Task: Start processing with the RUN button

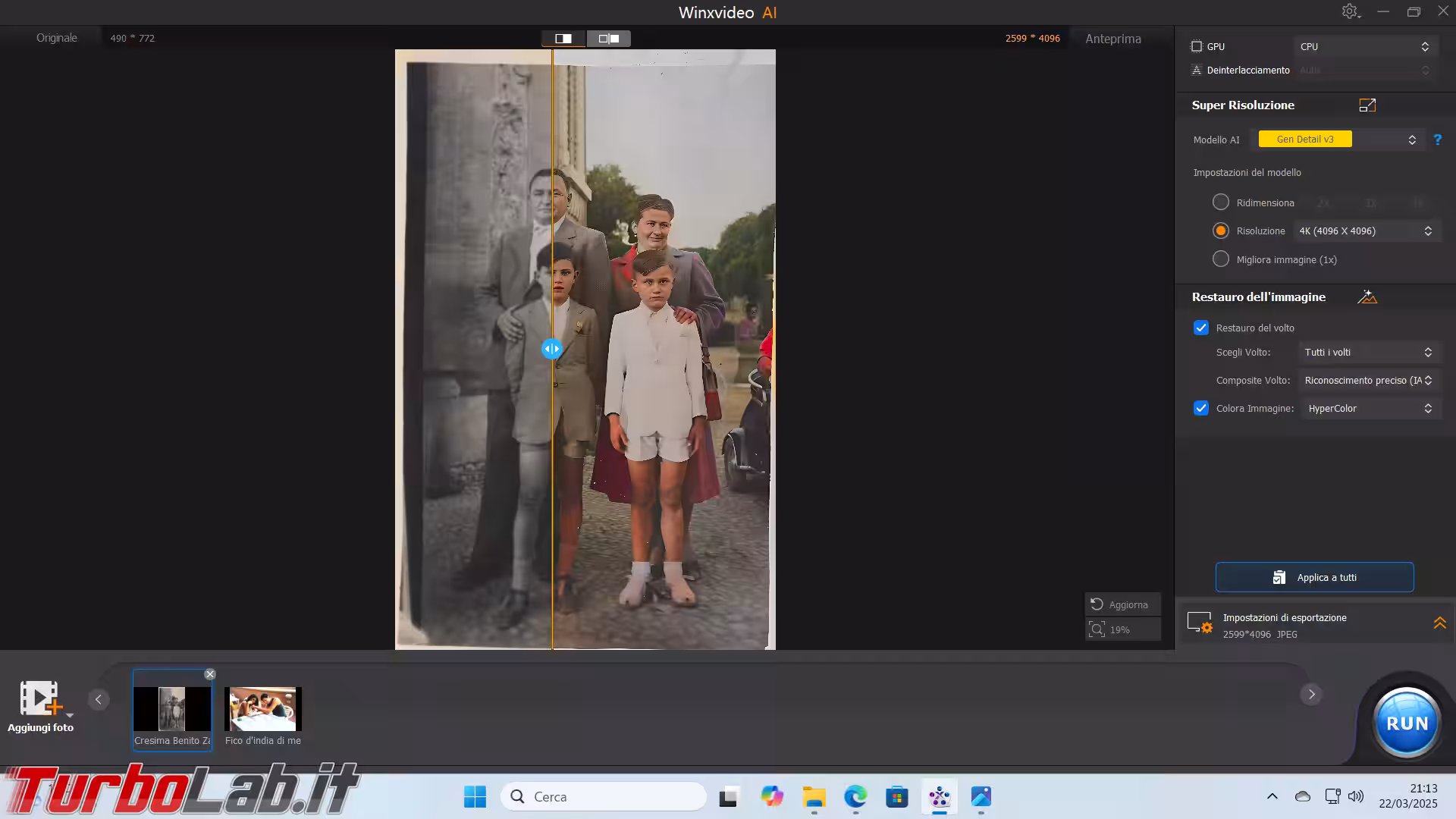Action: pos(1407,722)
